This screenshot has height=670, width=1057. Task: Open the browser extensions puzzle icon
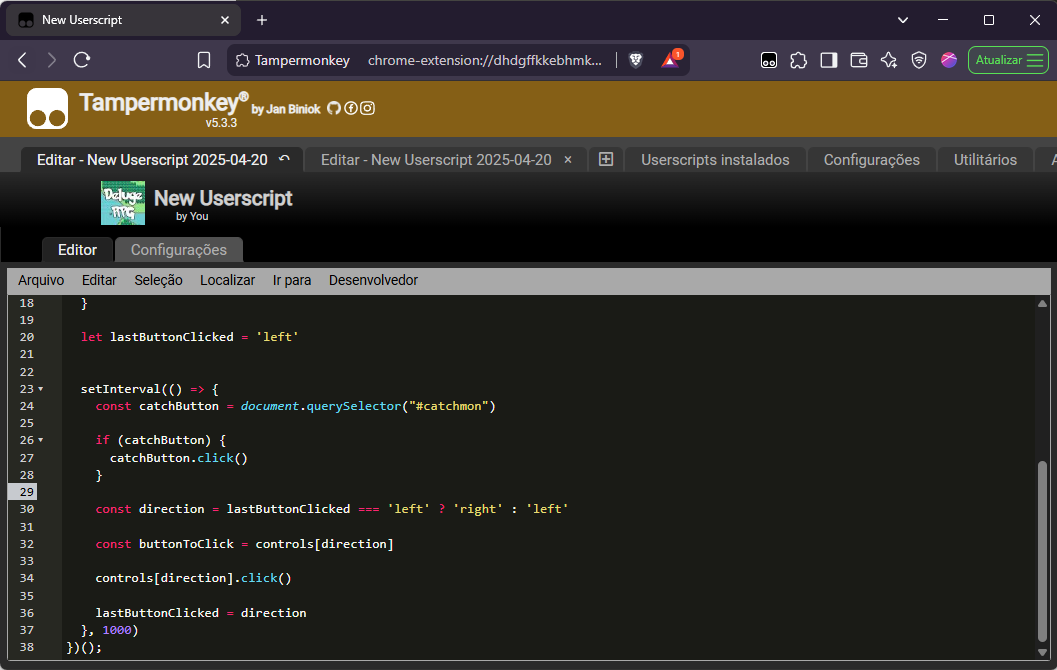point(798,60)
